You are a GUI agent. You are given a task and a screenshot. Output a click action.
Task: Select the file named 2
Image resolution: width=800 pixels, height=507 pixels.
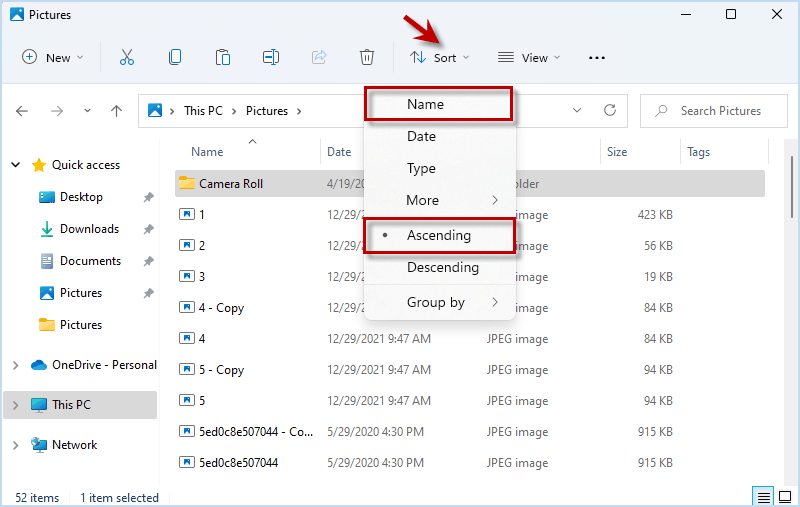click(202, 245)
